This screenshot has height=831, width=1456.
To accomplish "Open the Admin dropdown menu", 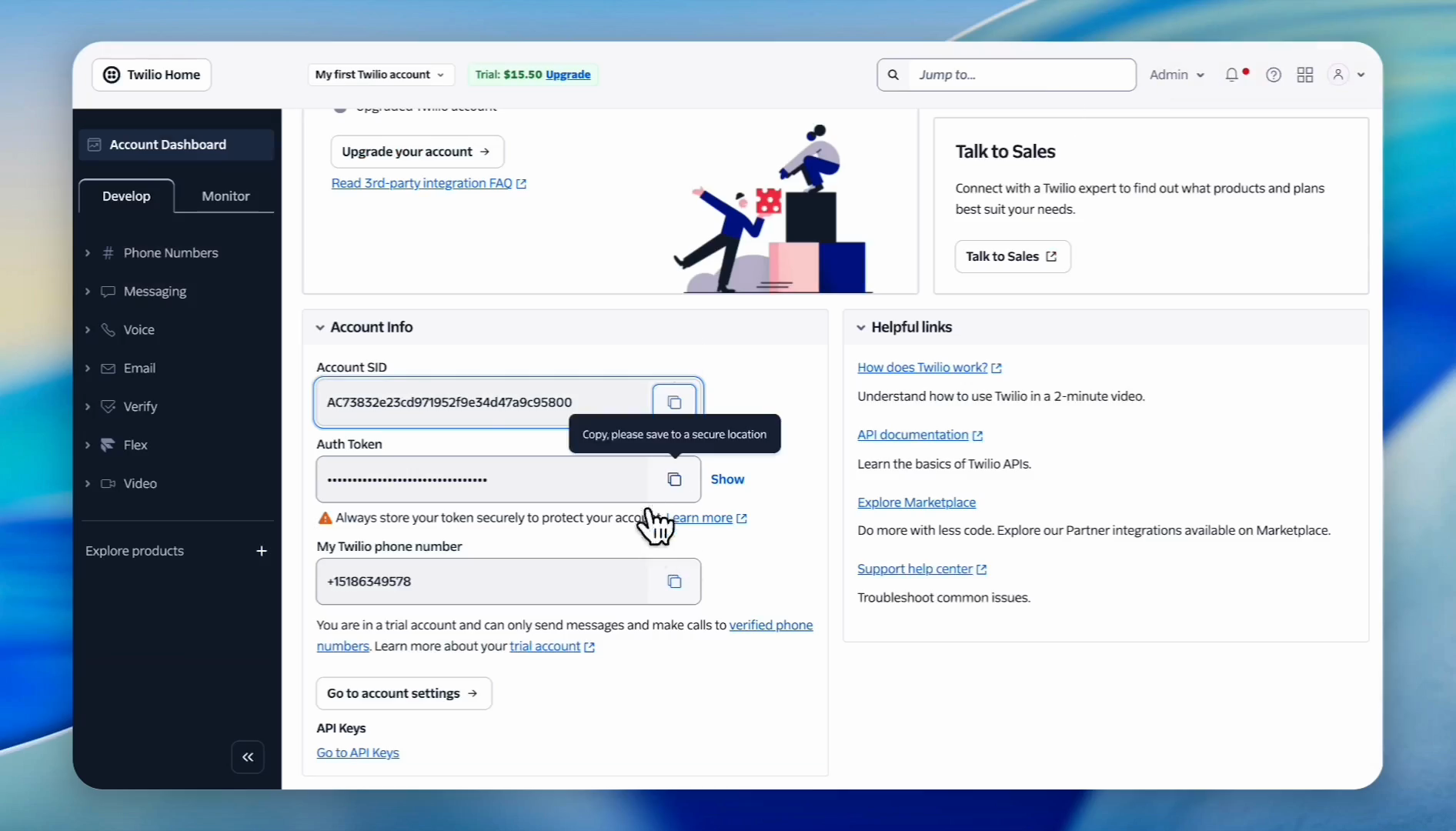I will point(1177,75).
